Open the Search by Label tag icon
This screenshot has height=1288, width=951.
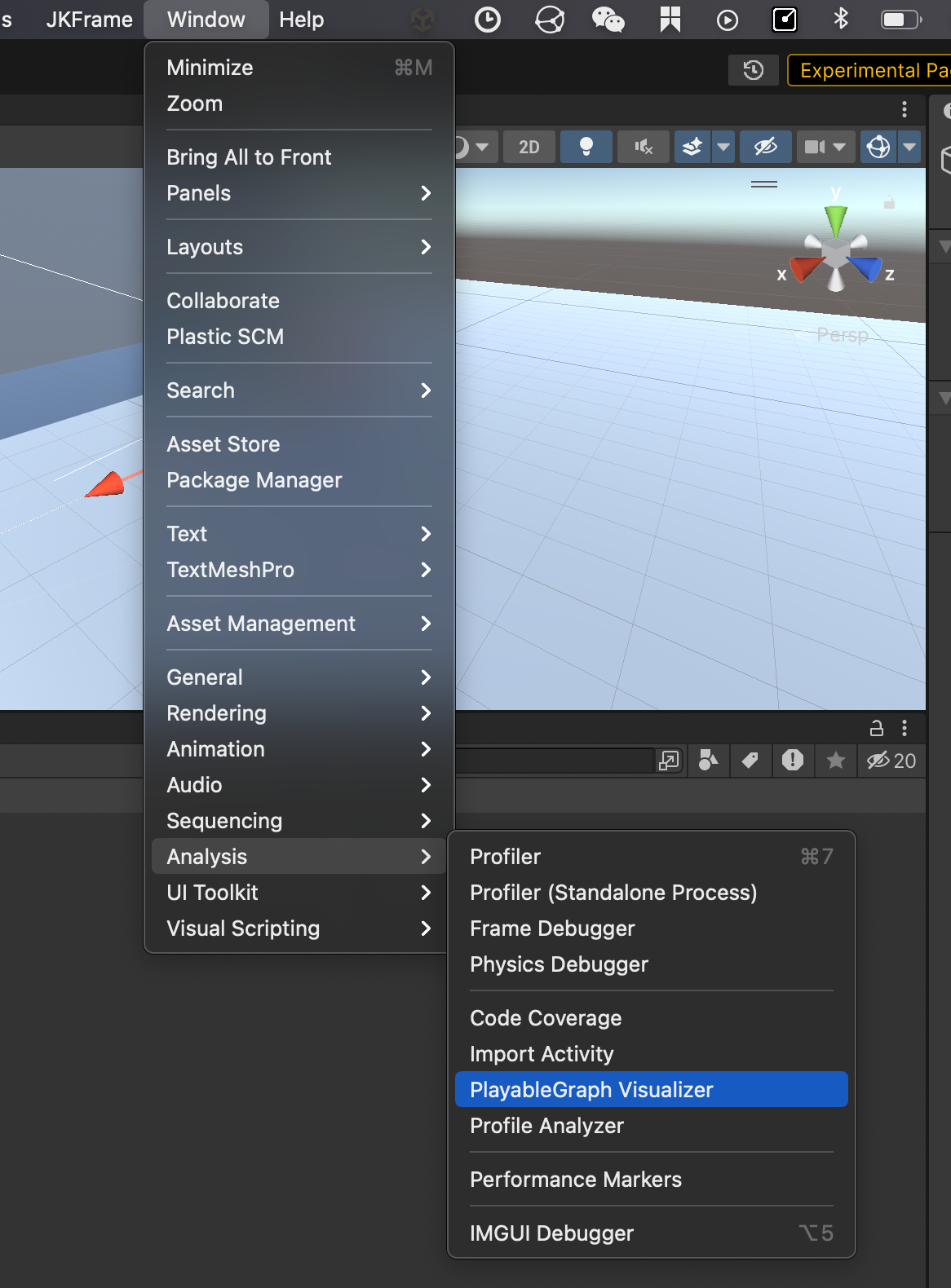[x=750, y=761]
